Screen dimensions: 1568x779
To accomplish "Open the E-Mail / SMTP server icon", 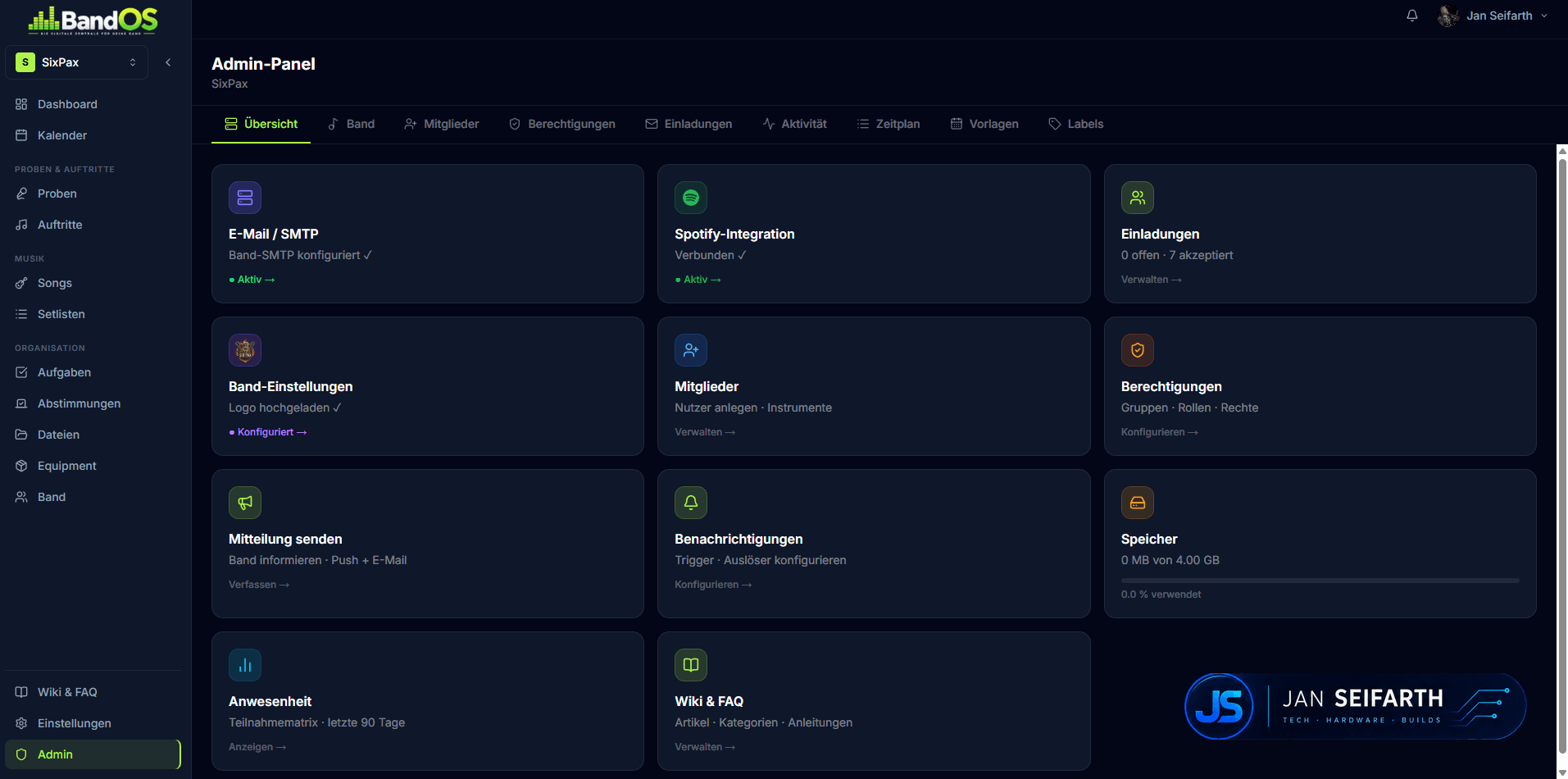I will [x=245, y=198].
